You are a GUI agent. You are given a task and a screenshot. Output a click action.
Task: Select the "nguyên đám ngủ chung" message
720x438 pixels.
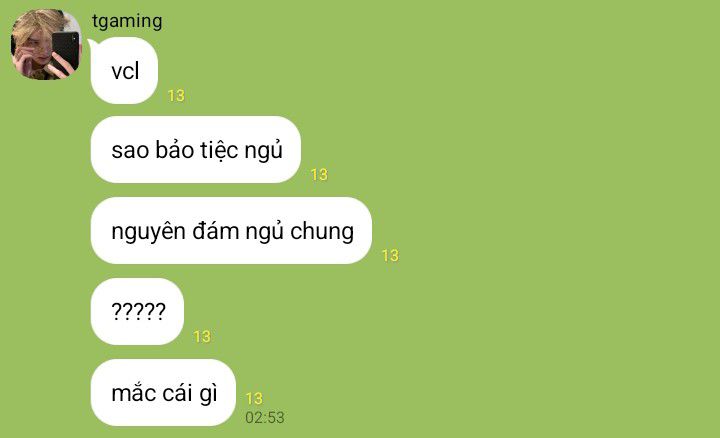pyautogui.click(x=231, y=230)
